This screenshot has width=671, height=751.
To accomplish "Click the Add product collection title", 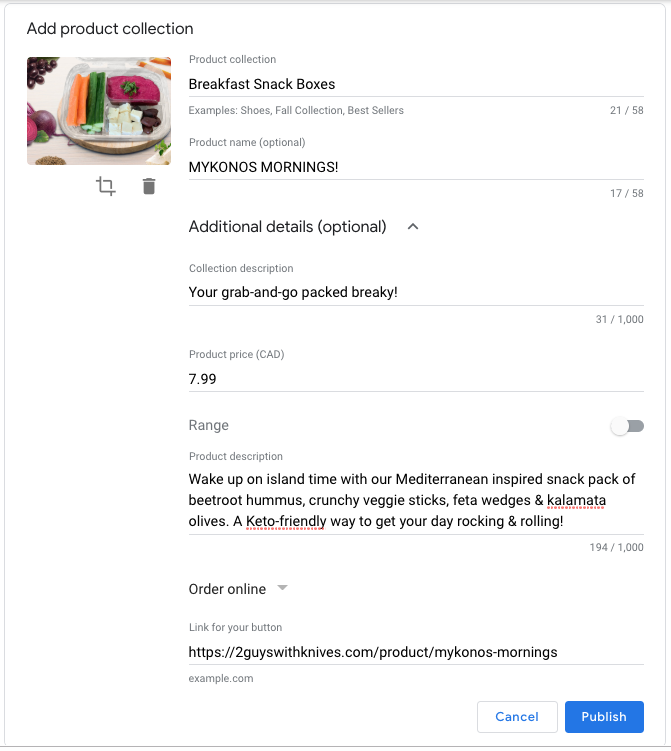I will [x=110, y=28].
